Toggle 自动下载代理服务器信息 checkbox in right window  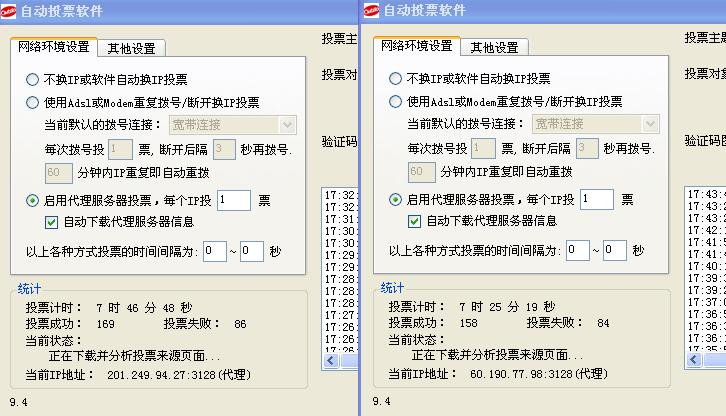tap(414, 221)
